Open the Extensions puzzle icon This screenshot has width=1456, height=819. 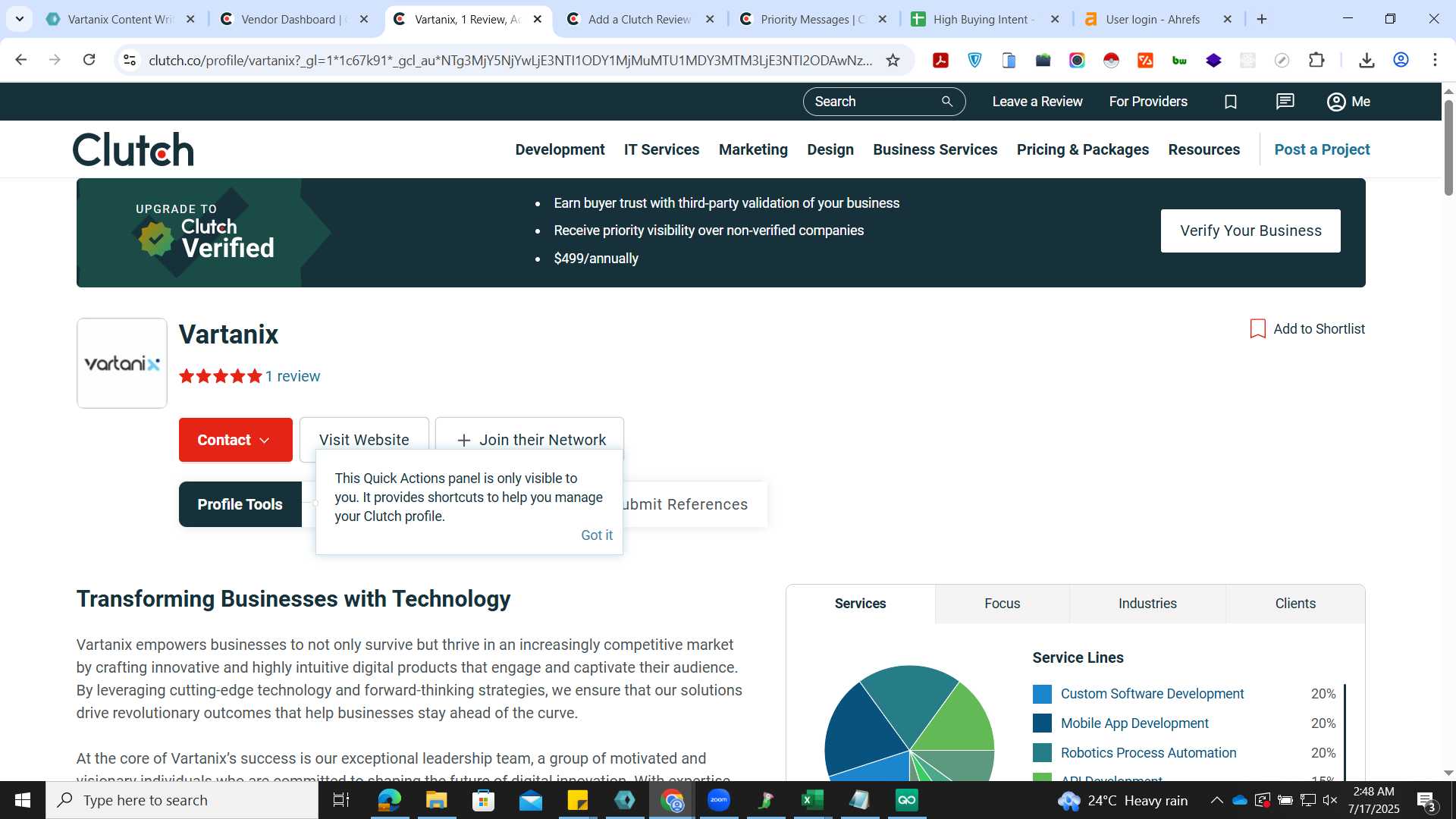[x=1316, y=60]
